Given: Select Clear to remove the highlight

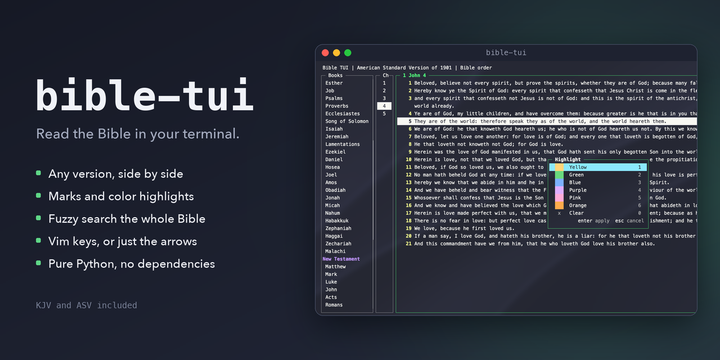Looking at the screenshot, I should pos(598,213).
